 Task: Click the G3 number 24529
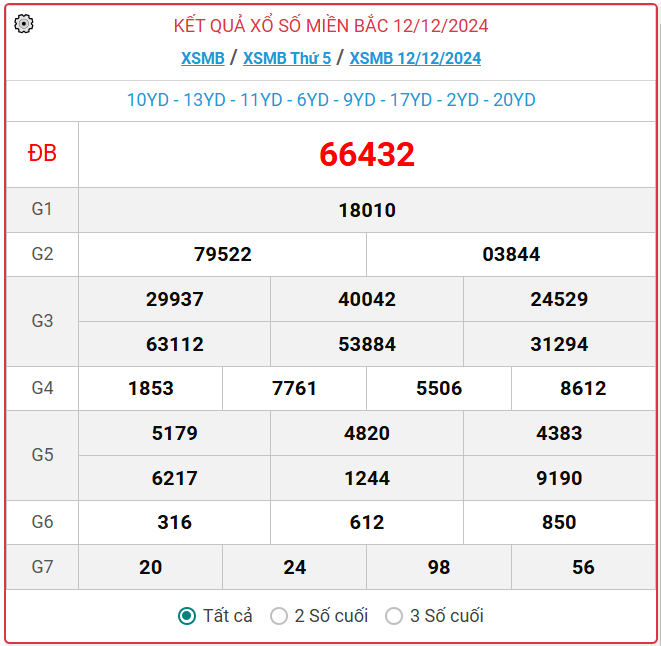pyautogui.click(x=559, y=299)
